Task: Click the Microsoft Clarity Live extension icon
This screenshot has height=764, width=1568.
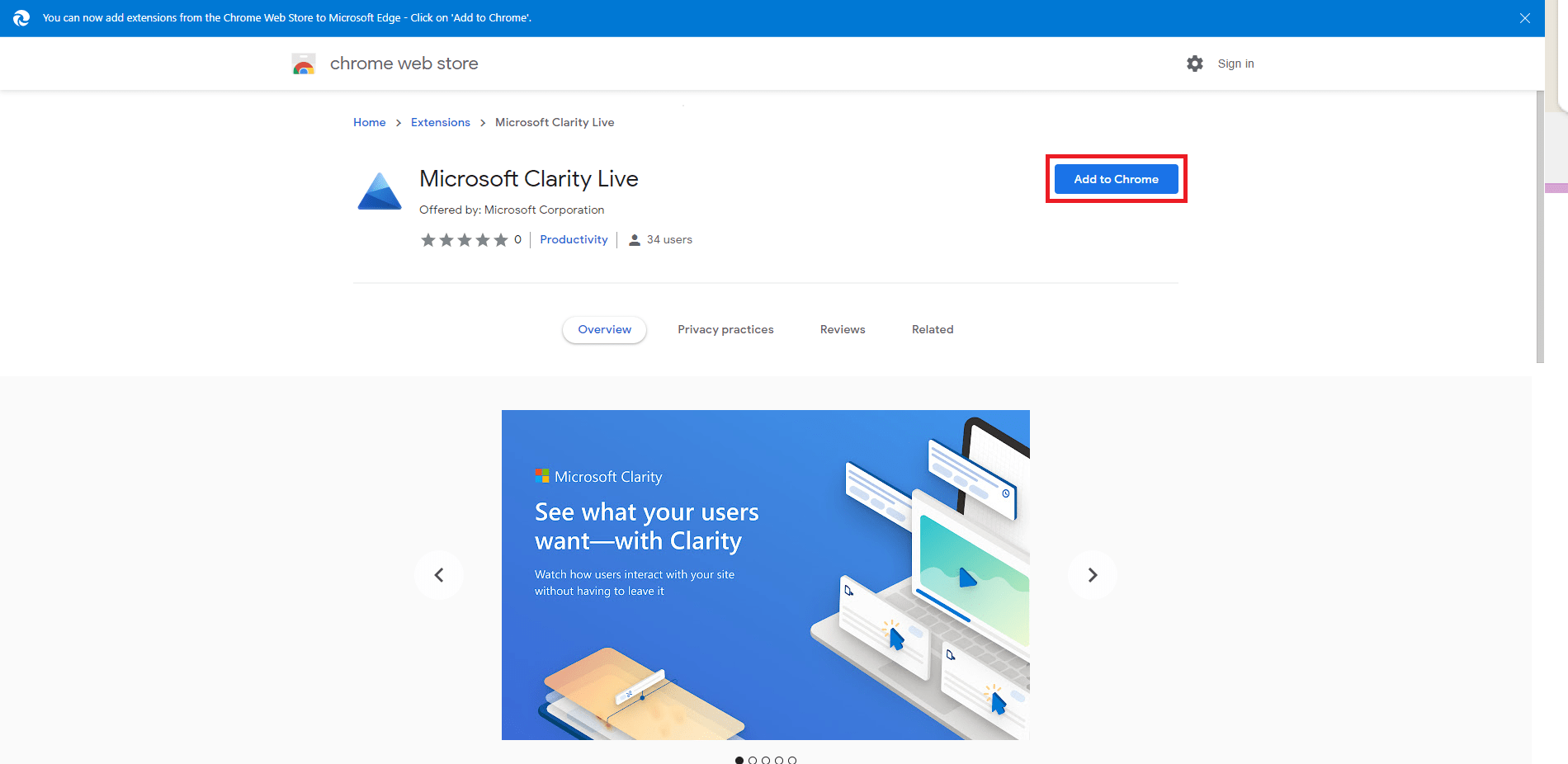Action: coord(380,191)
